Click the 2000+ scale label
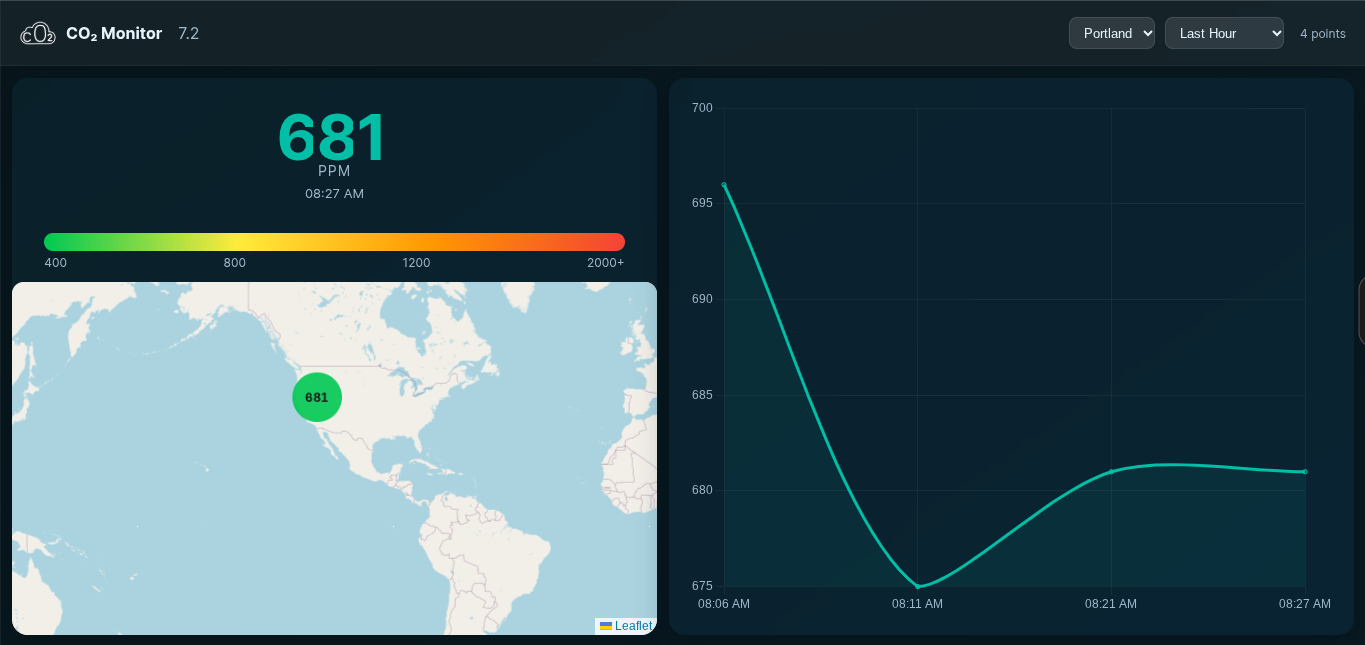Image resolution: width=1365 pixels, height=645 pixels. [x=605, y=263]
